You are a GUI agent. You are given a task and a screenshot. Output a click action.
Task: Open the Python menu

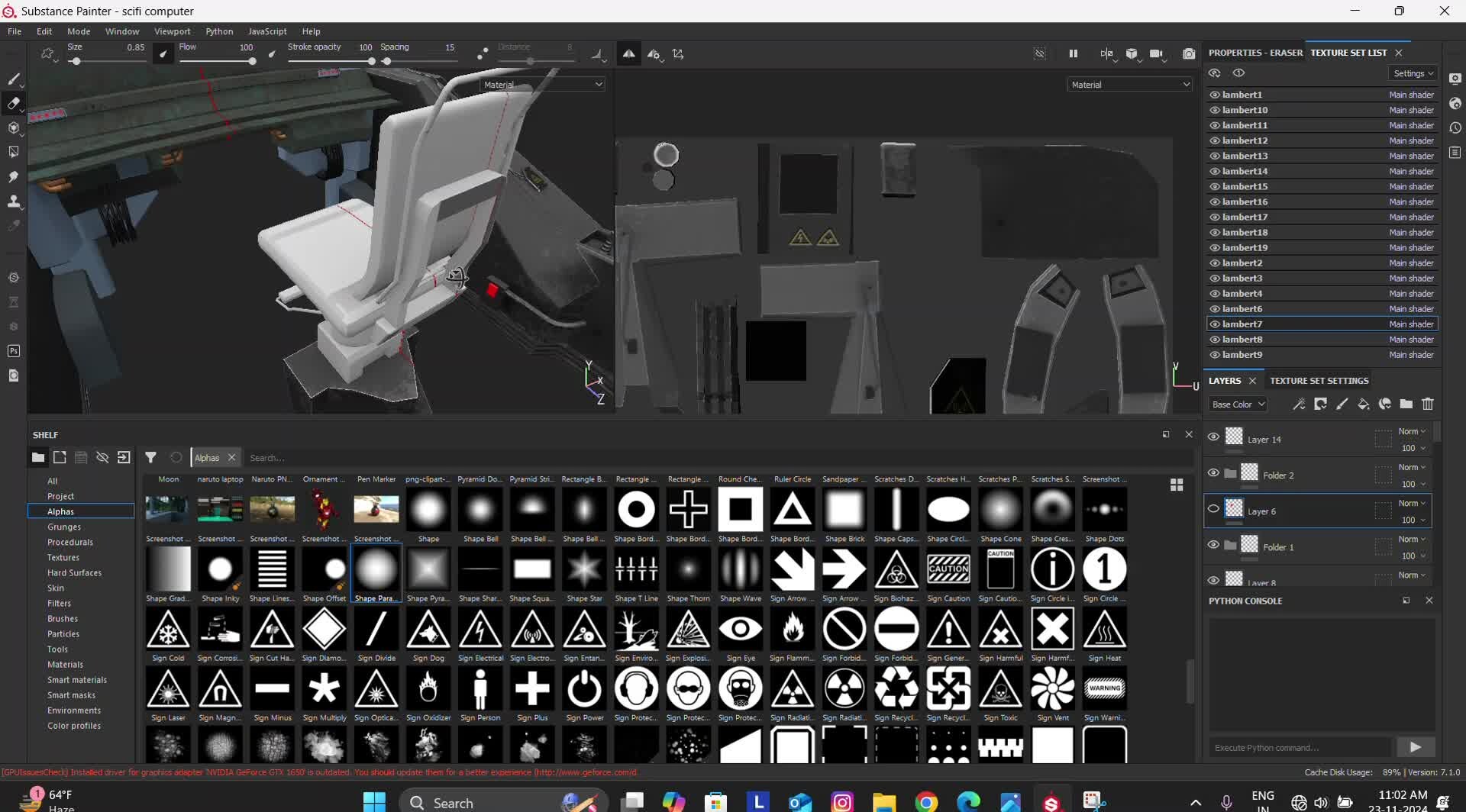[x=219, y=31]
